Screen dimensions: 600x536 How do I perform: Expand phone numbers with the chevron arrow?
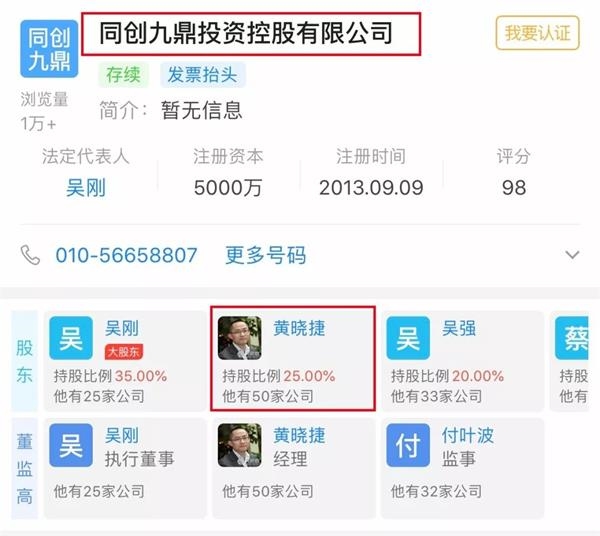(x=572, y=254)
